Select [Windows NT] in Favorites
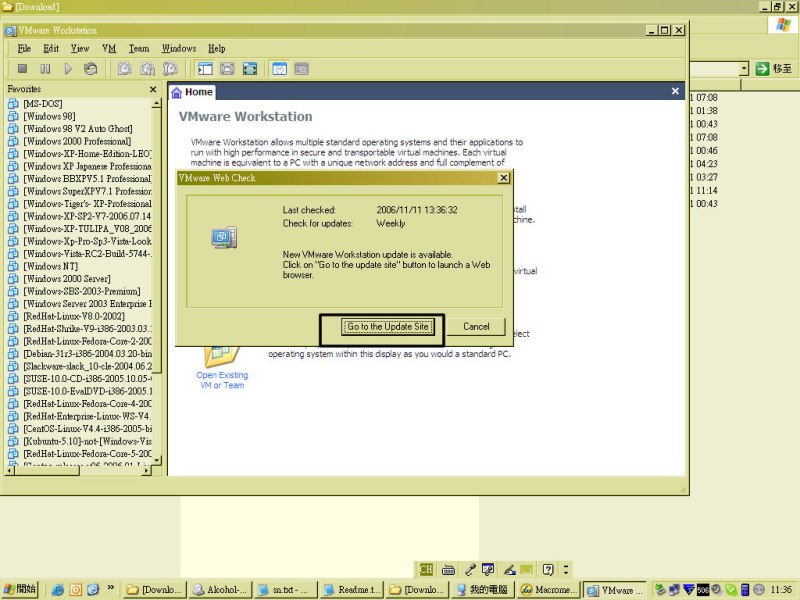The image size is (800, 600). (x=51, y=266)
